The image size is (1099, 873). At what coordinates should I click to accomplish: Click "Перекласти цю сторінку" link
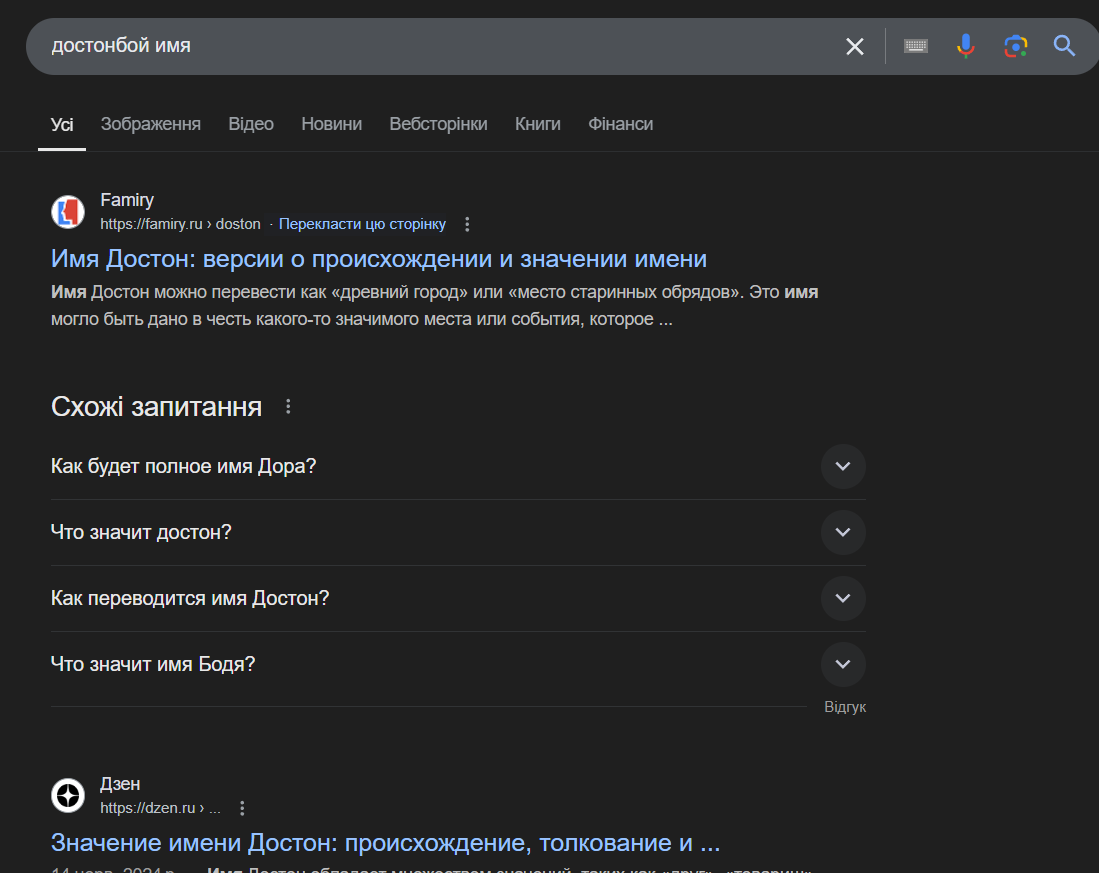pyautogui.click(x=362, y=224)
